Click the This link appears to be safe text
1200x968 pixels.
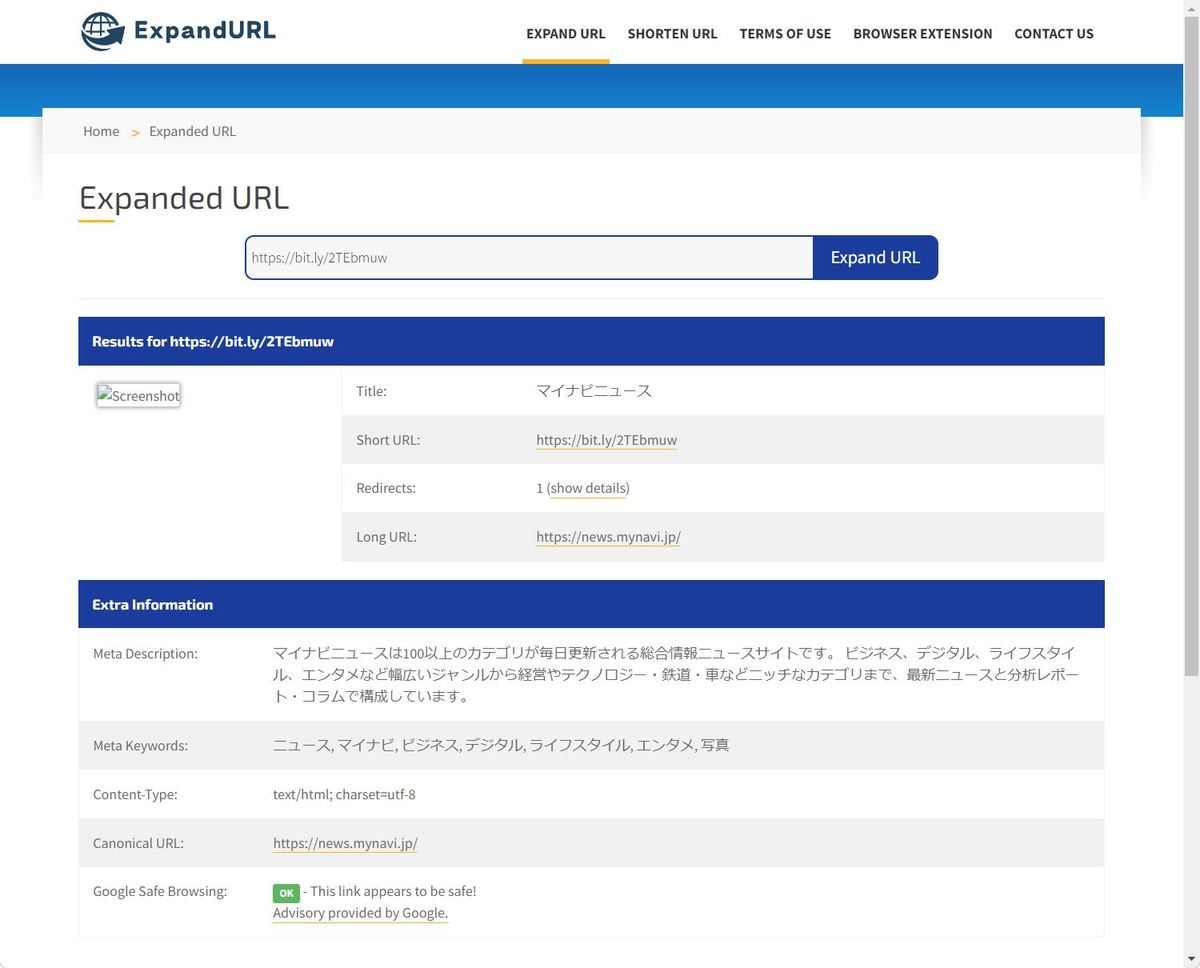394,891
